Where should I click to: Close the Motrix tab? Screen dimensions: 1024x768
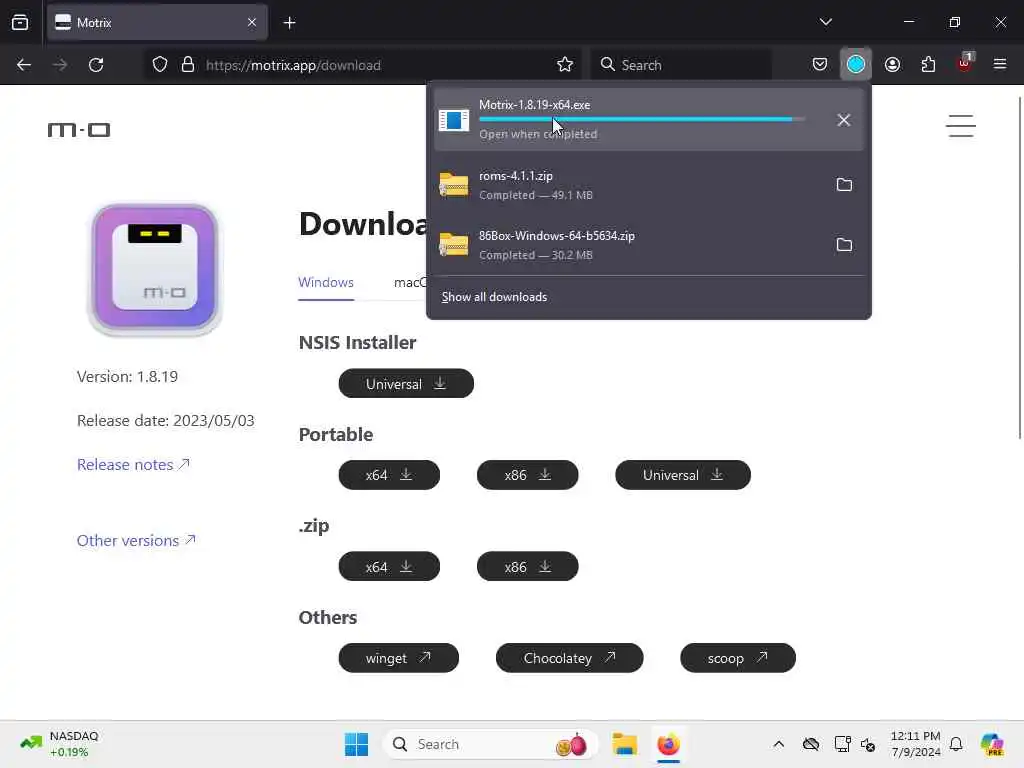pos(251,23)
